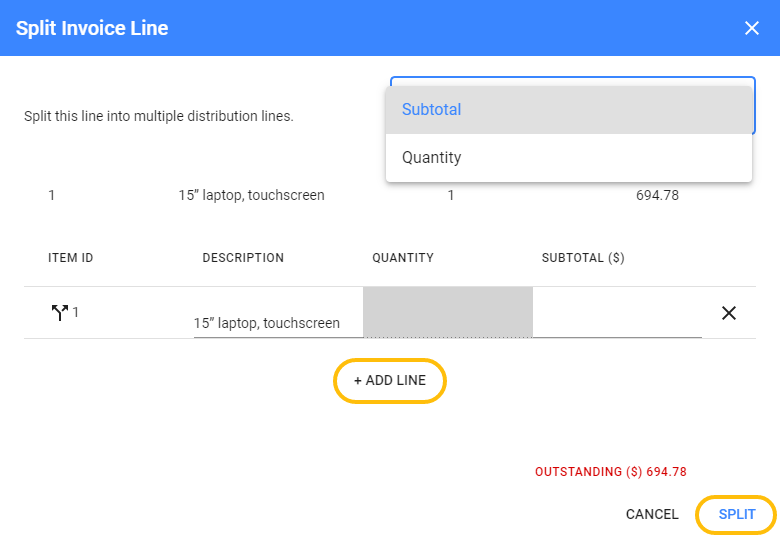The width and height of the screenshot is (780, 541).
Task: Click laptop description text in the summary row
Action: 251,195
